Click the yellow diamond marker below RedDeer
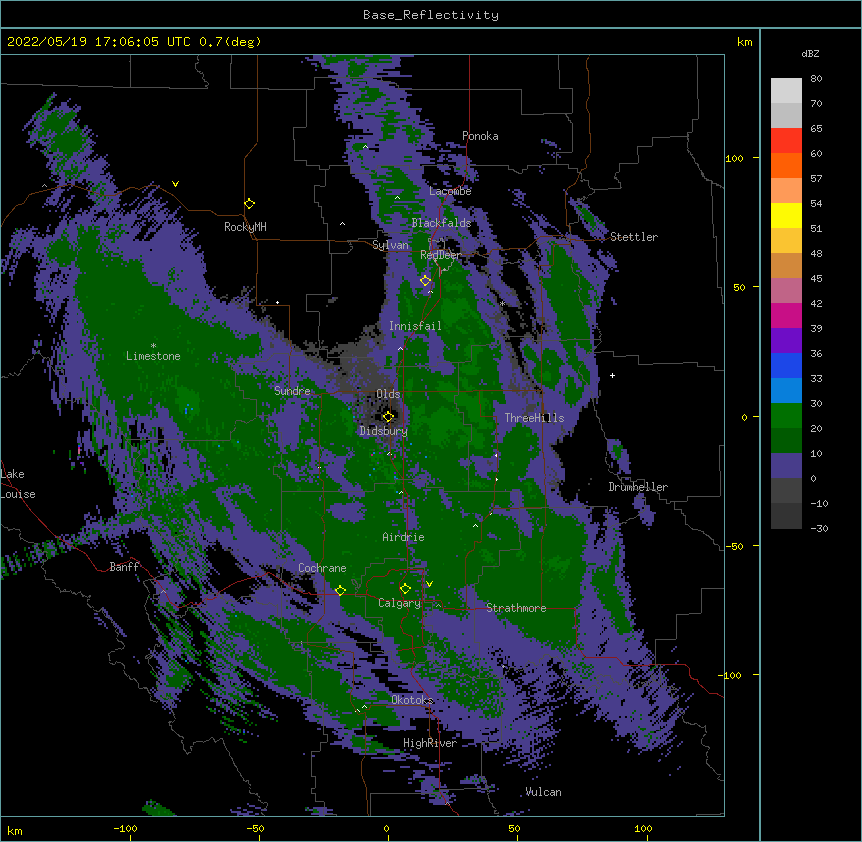The width and height of the screenshot is (862, 842). (426, 281)
